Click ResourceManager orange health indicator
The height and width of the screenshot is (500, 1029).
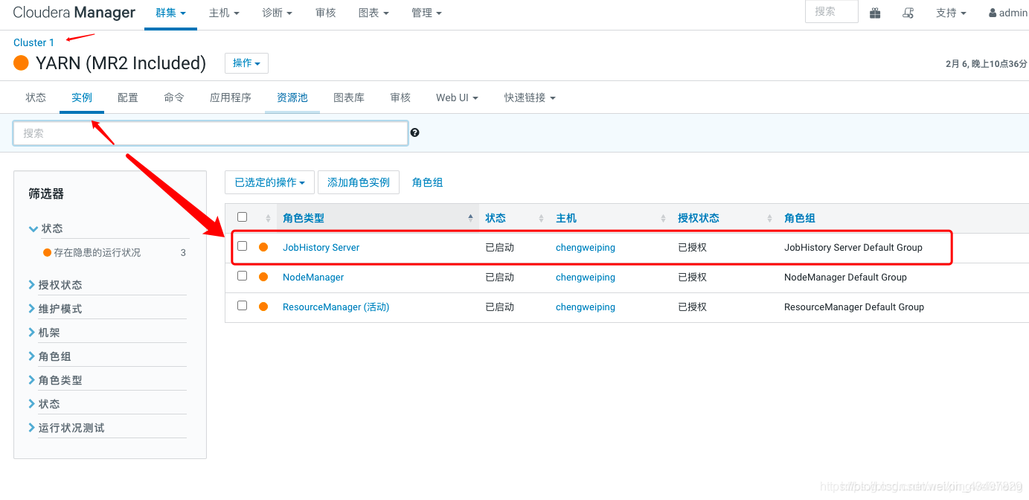264,307
